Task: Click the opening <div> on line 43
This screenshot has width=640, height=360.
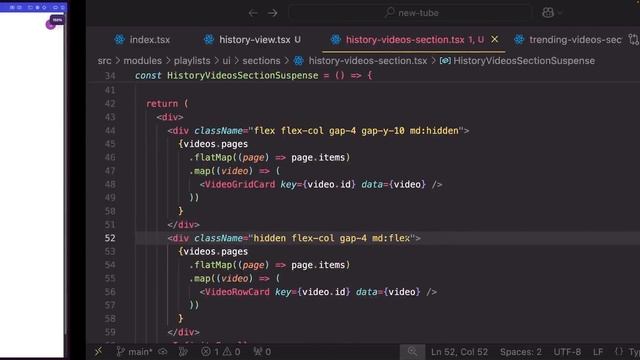Action: tap(170, 117)
